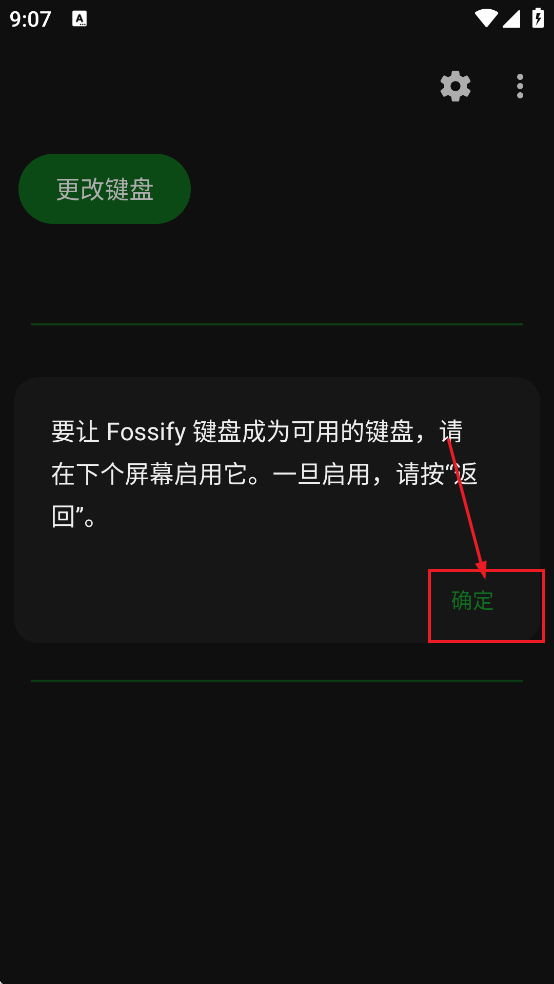Open the three-dot overflow menu

click(x=519, y=86)
